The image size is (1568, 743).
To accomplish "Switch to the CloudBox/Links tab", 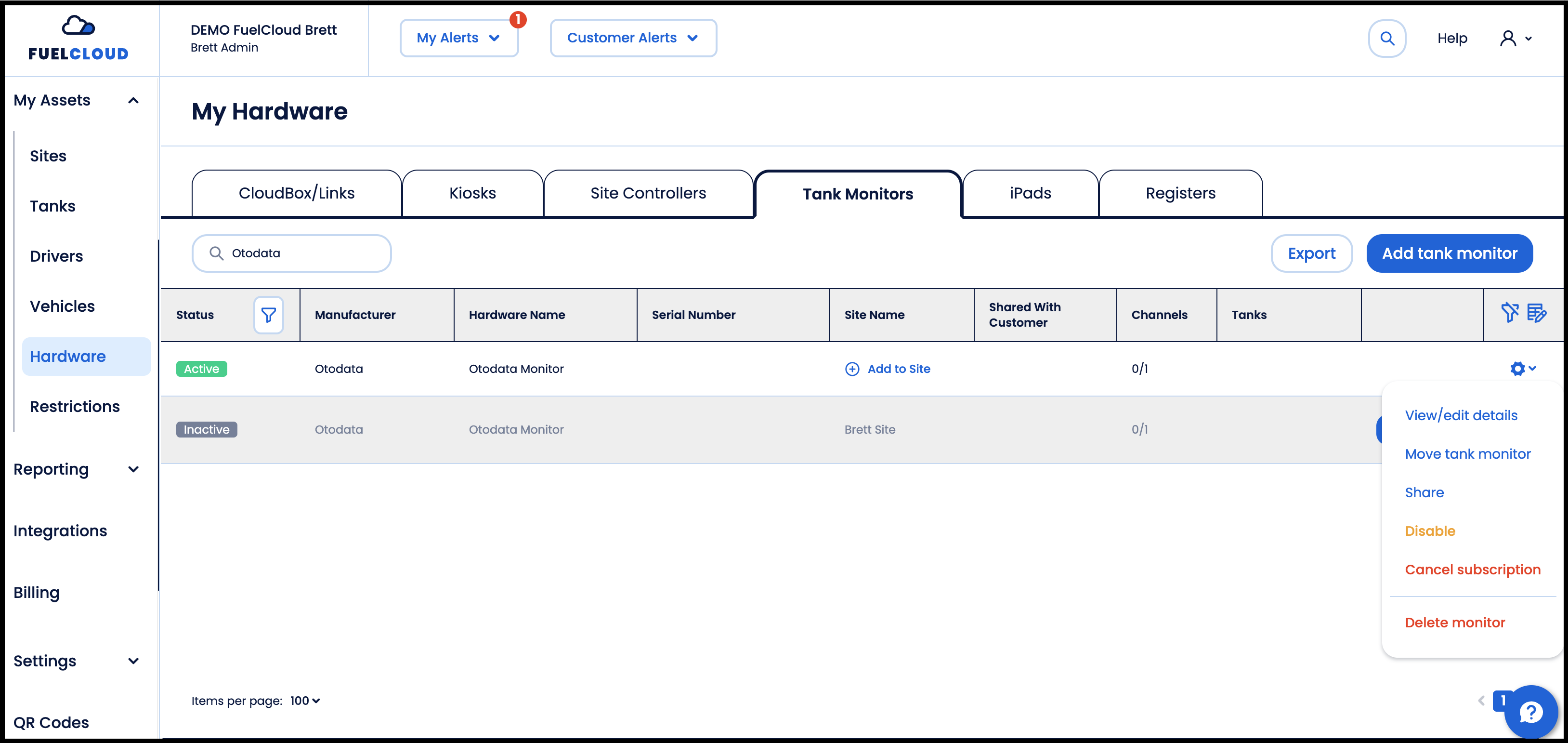I will click(x=297, y=193).
